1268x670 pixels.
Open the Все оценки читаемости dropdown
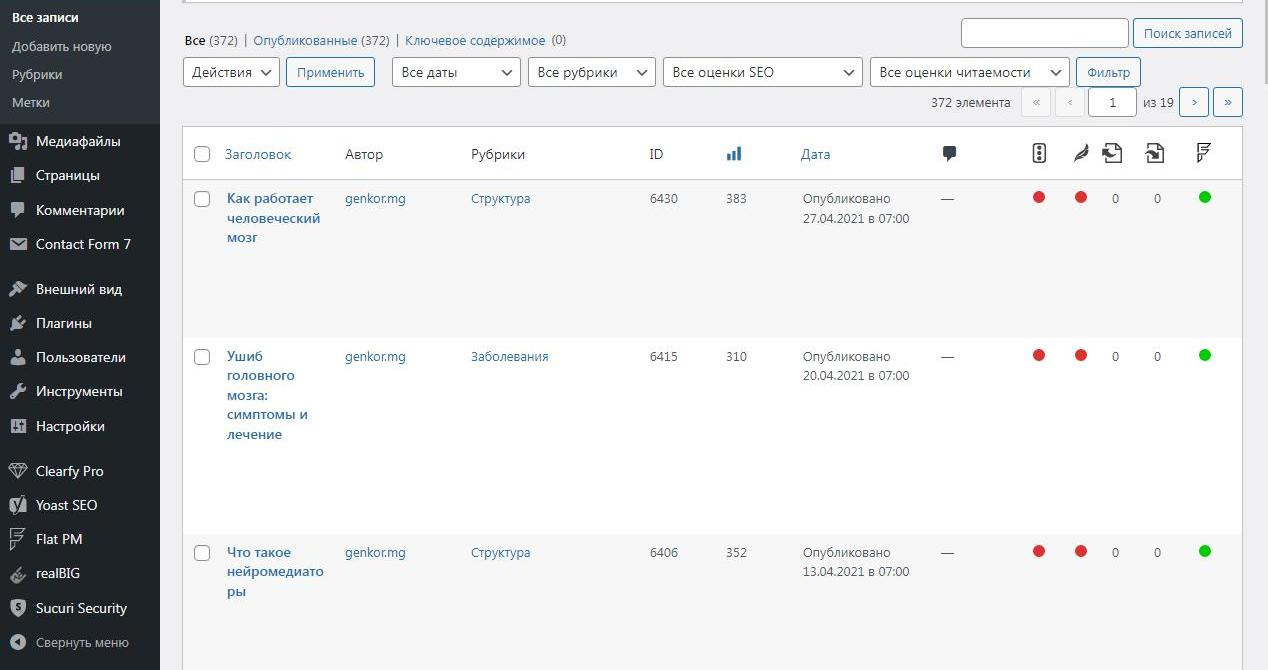[970, 72]
